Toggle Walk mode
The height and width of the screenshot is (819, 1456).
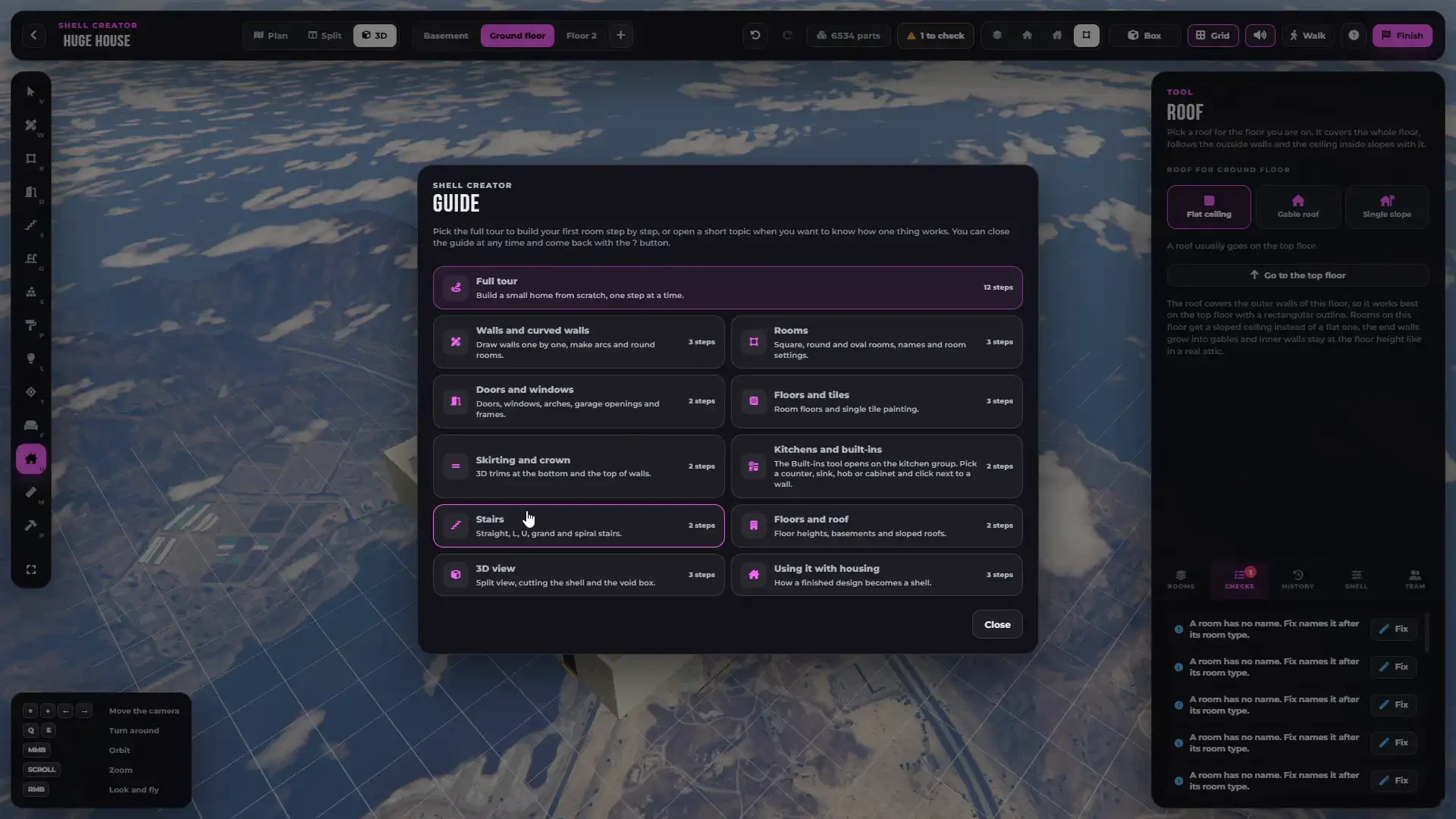(x=1307, y=36)
